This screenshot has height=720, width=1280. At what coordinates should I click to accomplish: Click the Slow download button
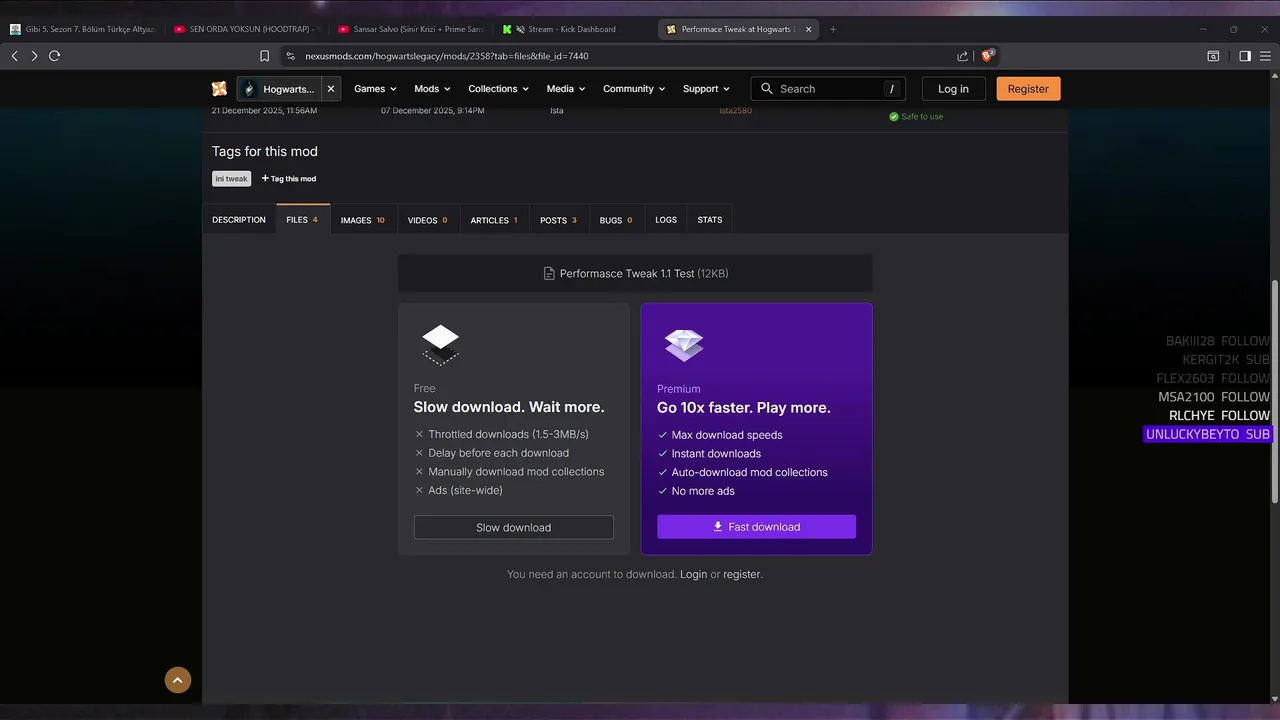[514, 527]
